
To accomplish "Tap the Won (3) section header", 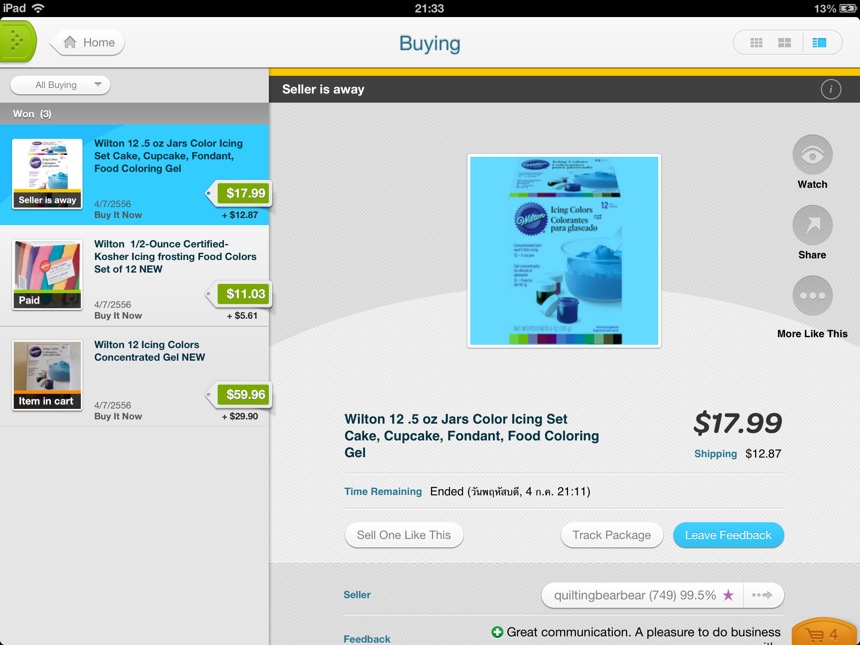I will click(134, 114).
